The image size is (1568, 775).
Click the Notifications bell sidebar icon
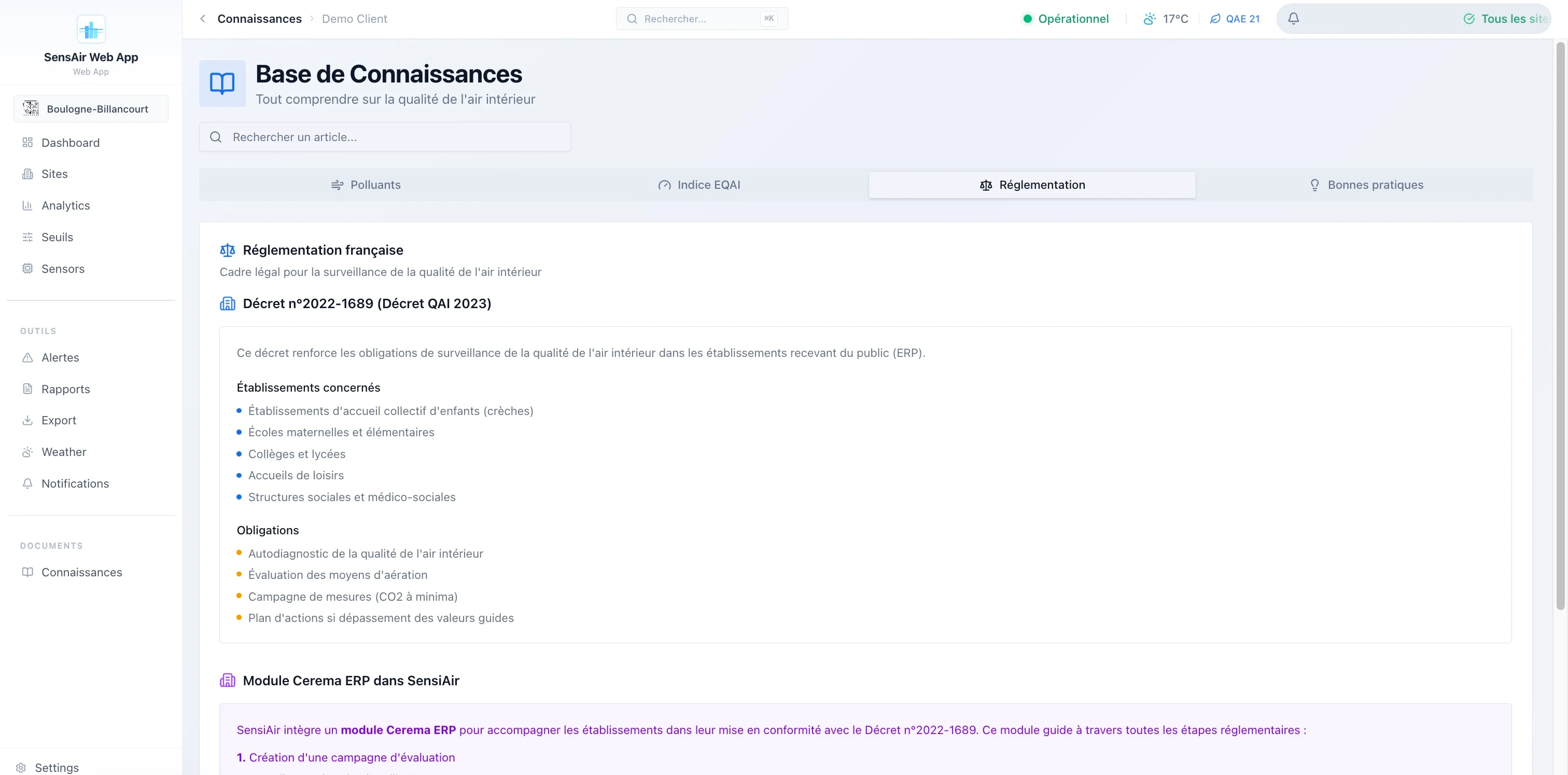[x=27, y=483]
